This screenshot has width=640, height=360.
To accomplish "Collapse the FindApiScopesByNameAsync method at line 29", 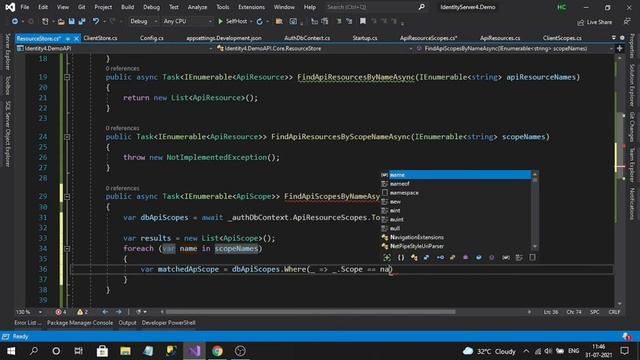I will point(67,197).
